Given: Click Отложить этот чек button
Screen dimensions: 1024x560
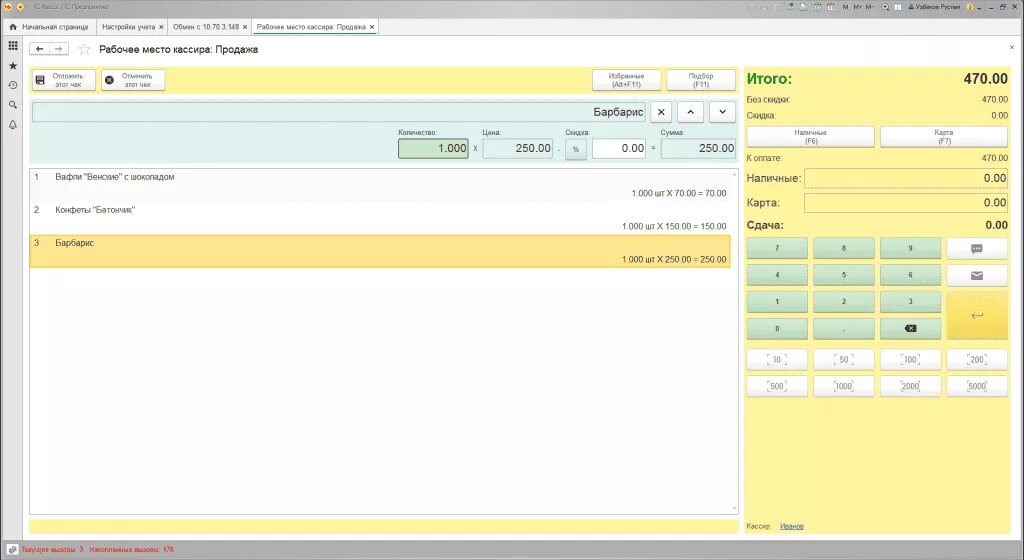Looking at the screenshot, I should [x=63, y=80].
